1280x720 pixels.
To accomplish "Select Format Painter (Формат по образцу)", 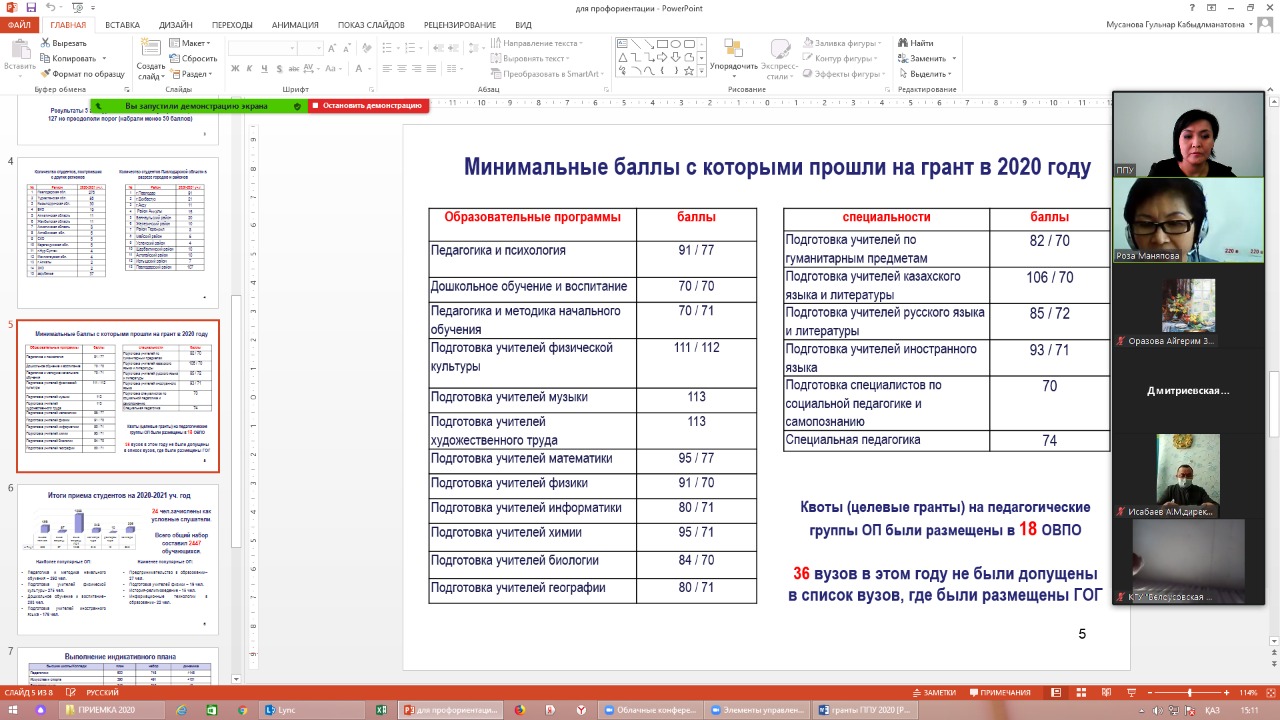I will 82,73.
